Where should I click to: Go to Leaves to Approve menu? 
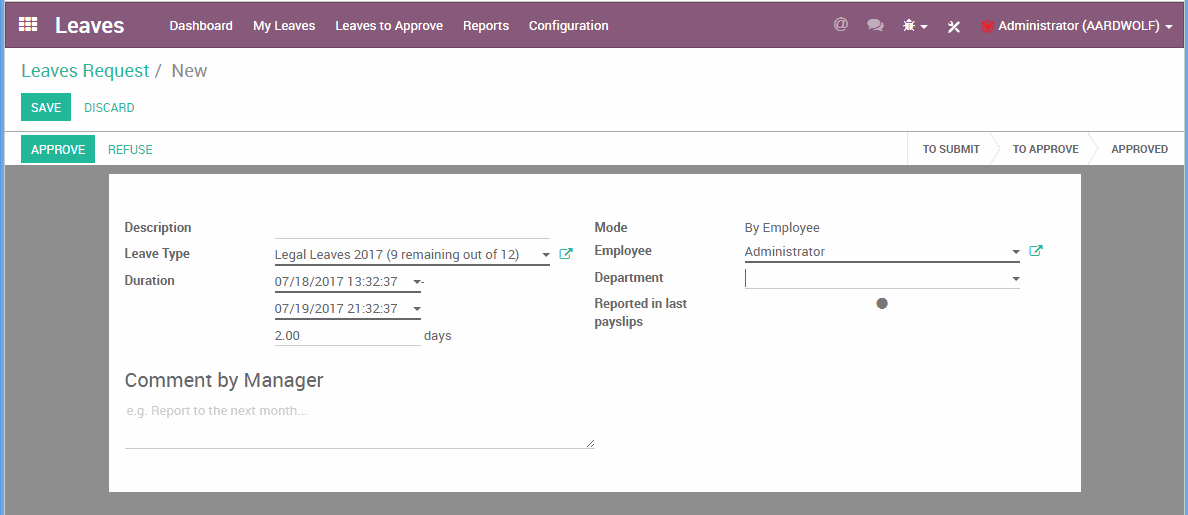click(389, 26)
